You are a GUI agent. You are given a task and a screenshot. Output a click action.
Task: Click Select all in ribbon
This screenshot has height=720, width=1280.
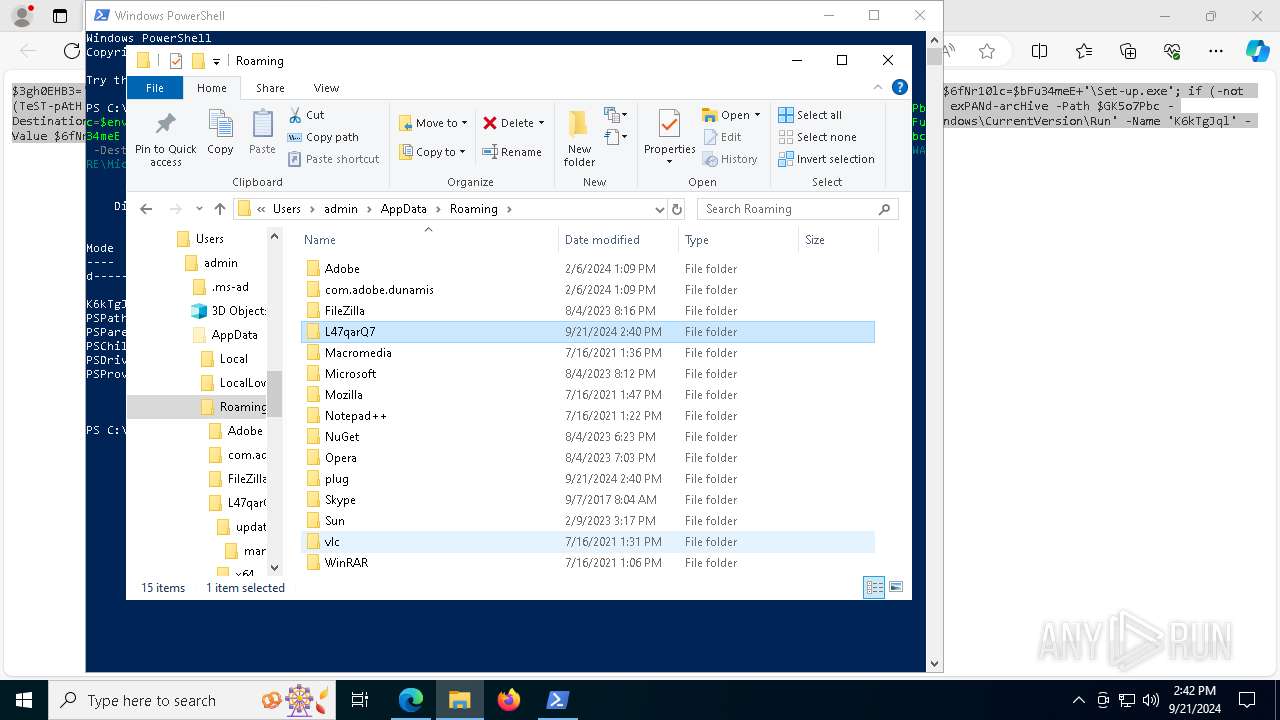[810, 115]
